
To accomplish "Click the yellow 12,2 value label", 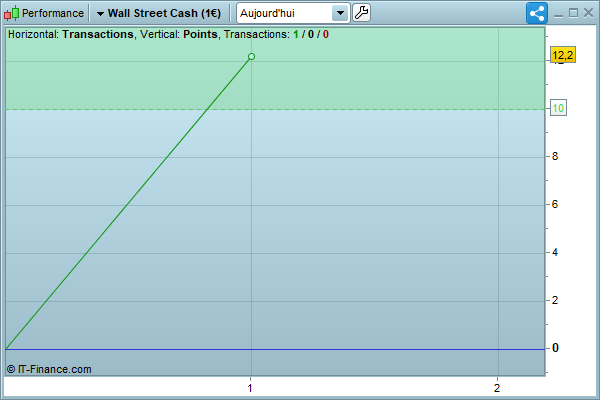I will click(x=562, y=55).
